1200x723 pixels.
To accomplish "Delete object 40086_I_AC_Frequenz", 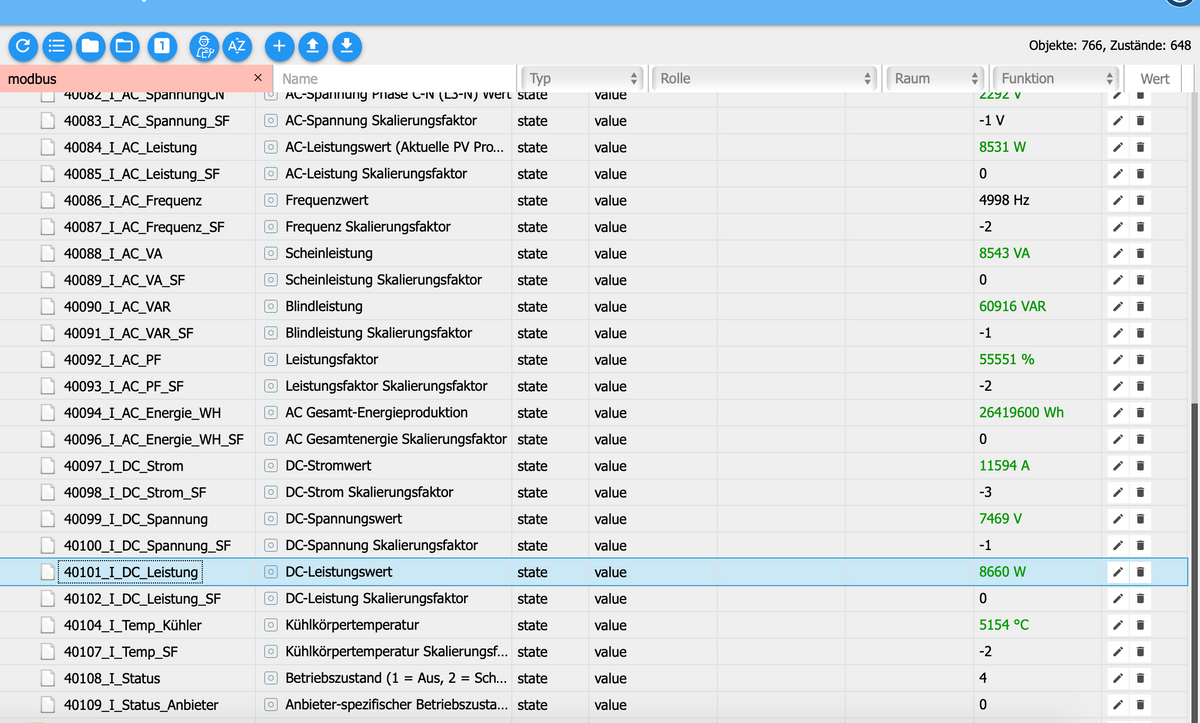I will tap(1140, 200).
